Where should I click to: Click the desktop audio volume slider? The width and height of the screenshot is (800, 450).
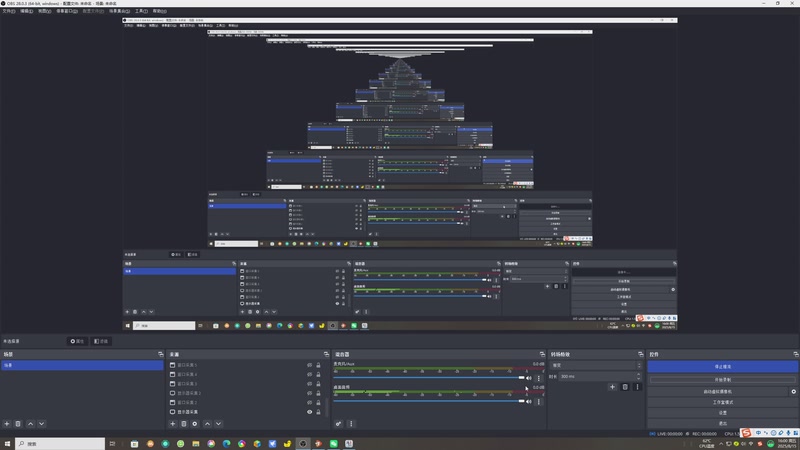point(429,401)
